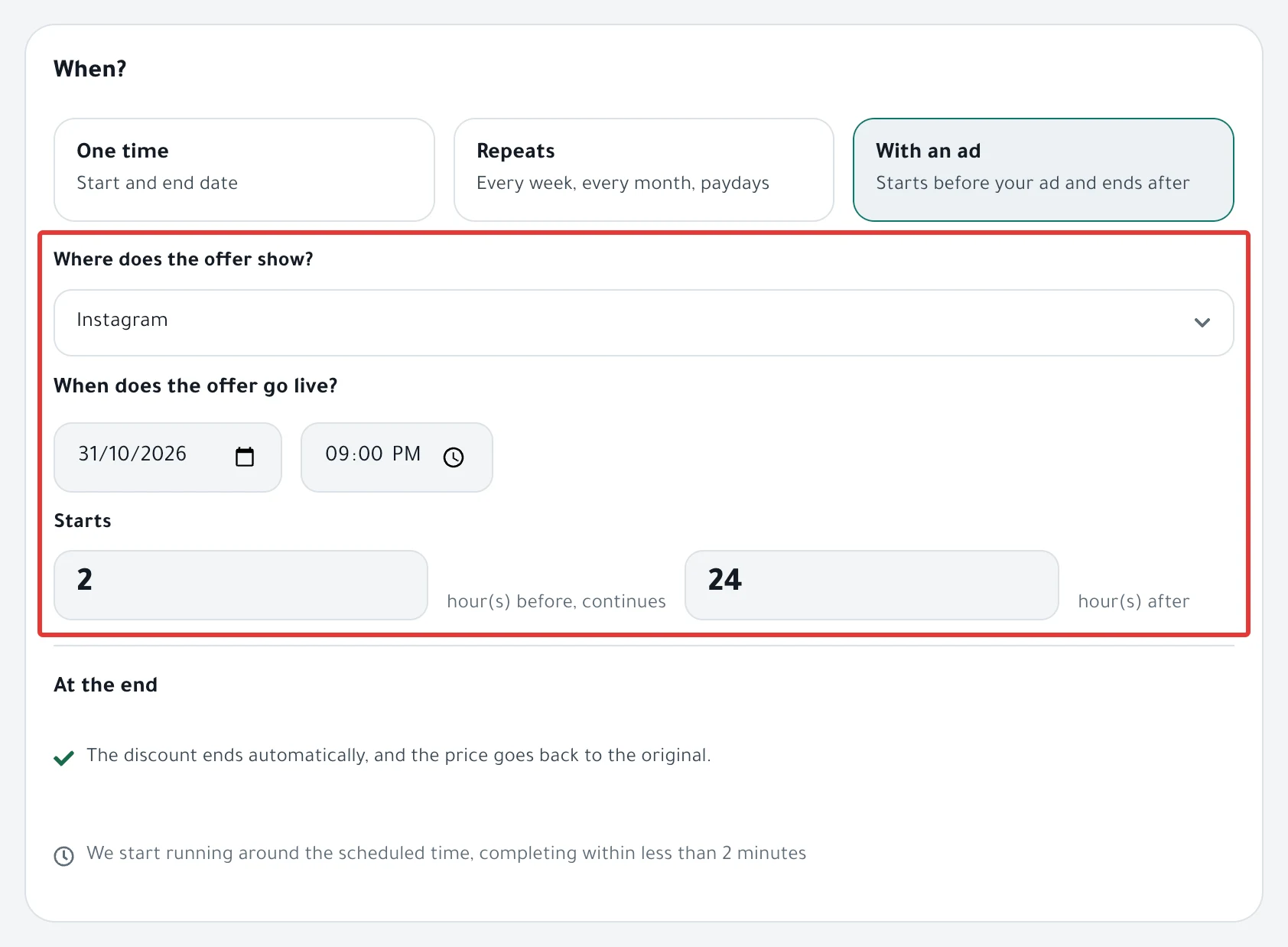
Task: Click the dropdown chevron arrow
Action: point(1202,323)
